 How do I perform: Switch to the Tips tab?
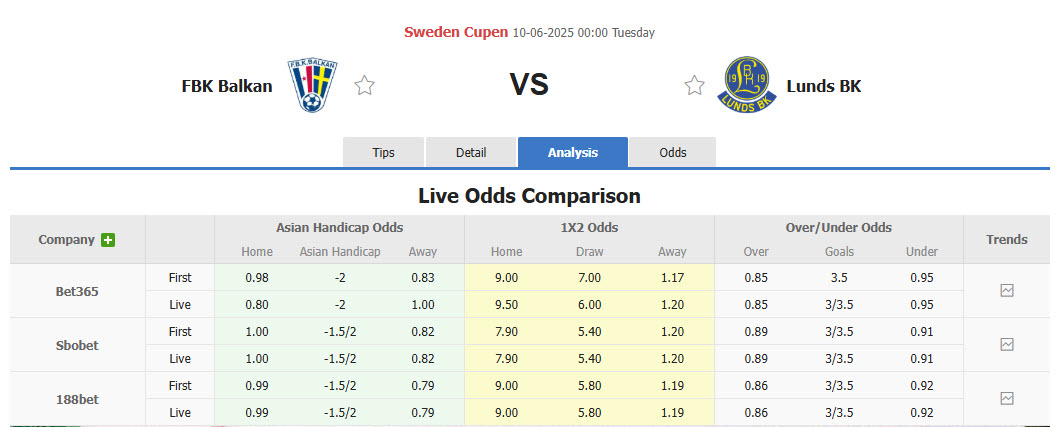[384, 153]
